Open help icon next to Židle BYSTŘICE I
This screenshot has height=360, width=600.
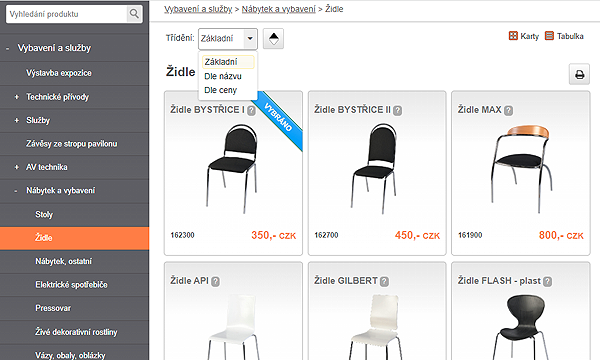click(251, 111)
